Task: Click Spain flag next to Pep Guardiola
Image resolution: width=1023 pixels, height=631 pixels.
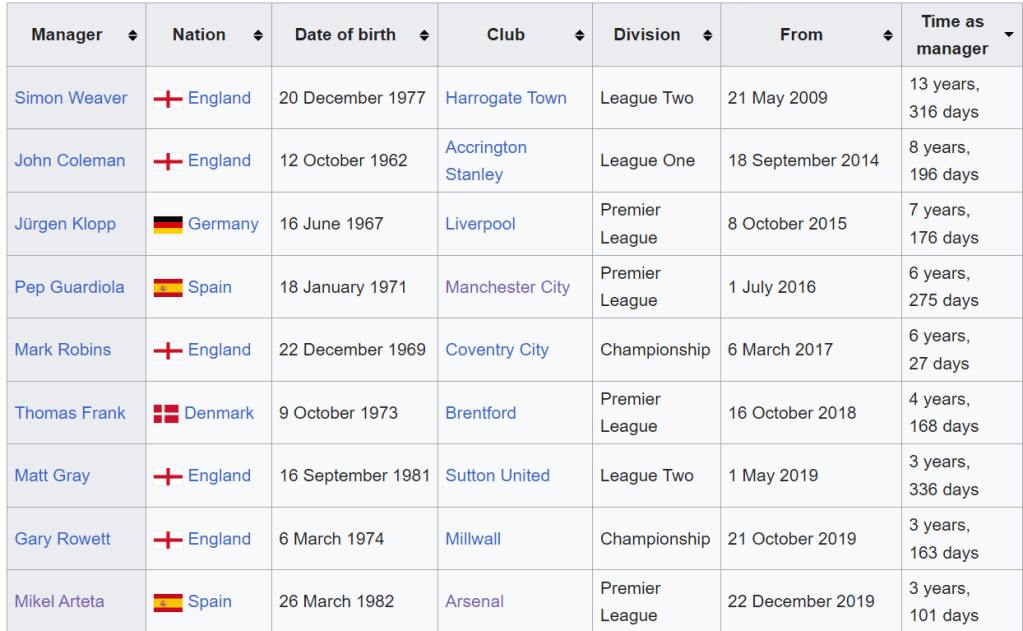Action: (x=168, y=287)
